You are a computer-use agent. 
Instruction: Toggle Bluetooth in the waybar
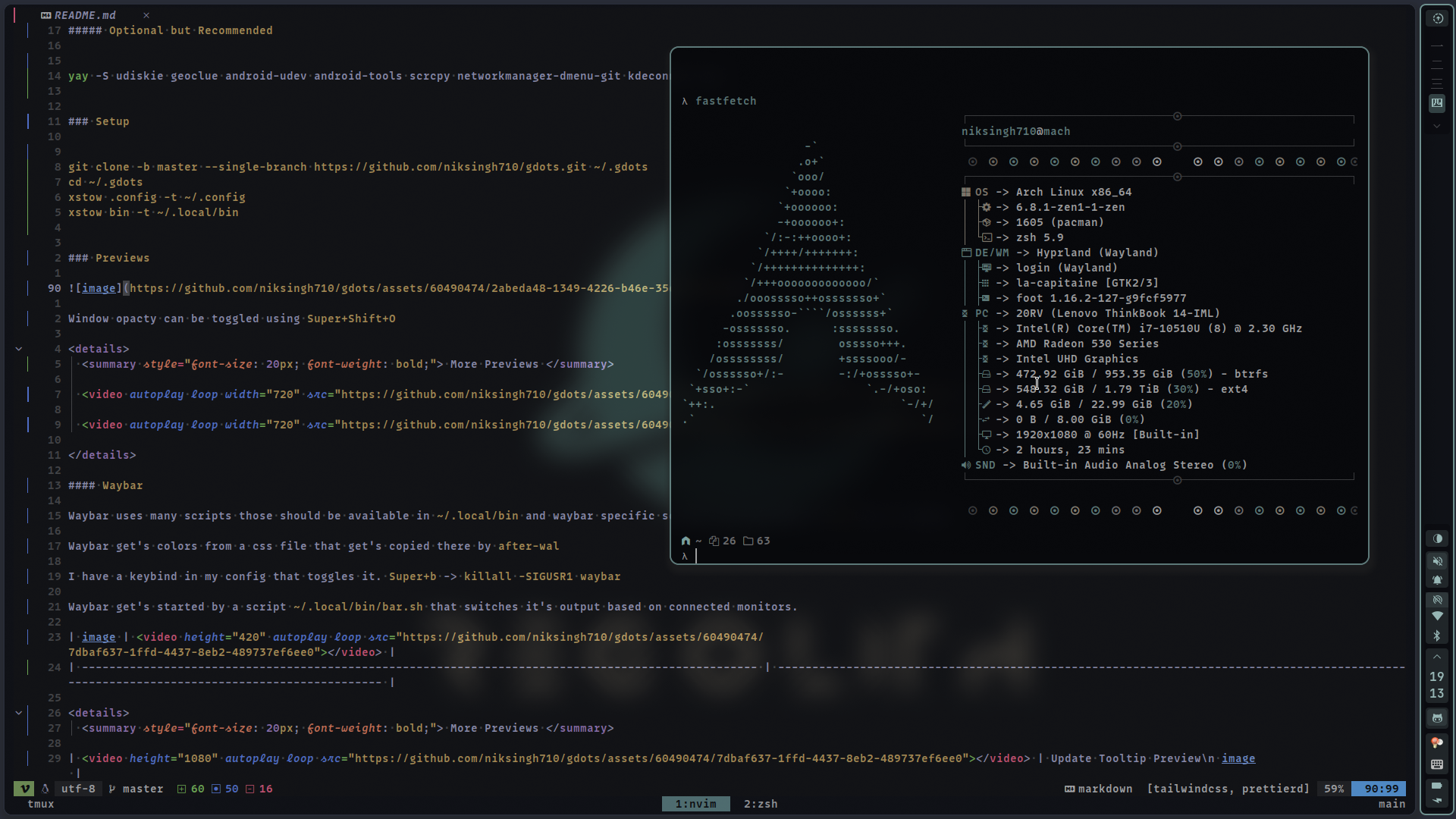1437,636
